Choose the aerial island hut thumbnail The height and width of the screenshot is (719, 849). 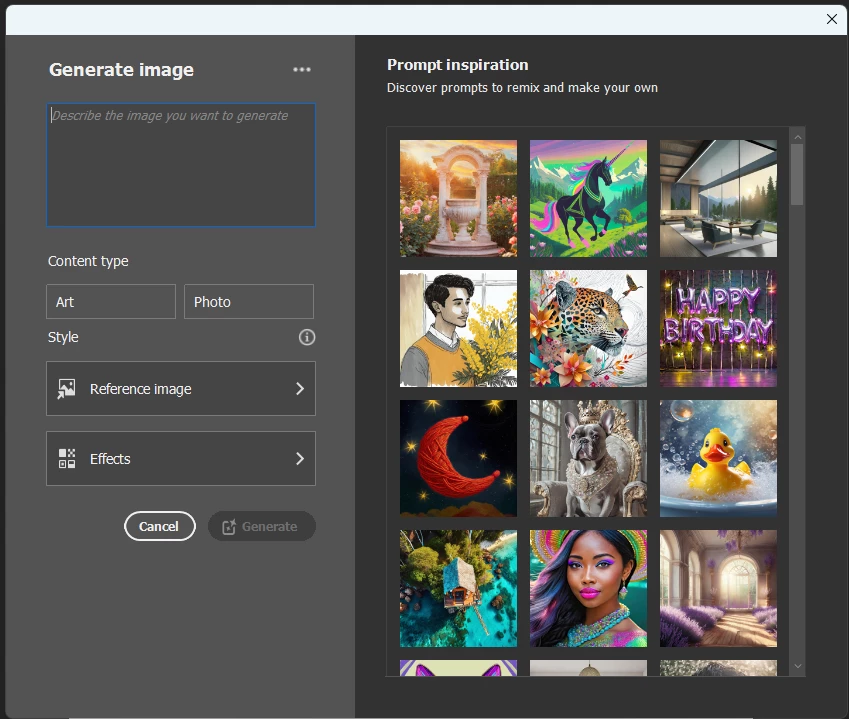[x=458, y=588]
